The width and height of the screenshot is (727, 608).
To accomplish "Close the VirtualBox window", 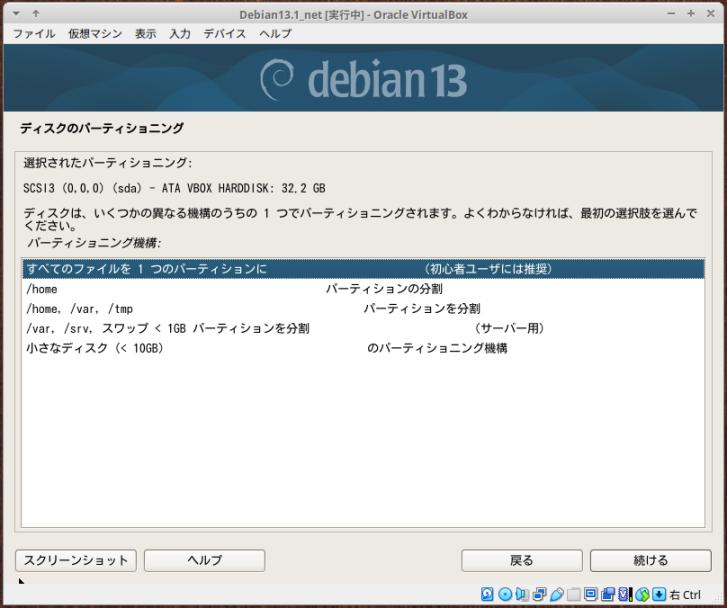I will pos(710,14).
